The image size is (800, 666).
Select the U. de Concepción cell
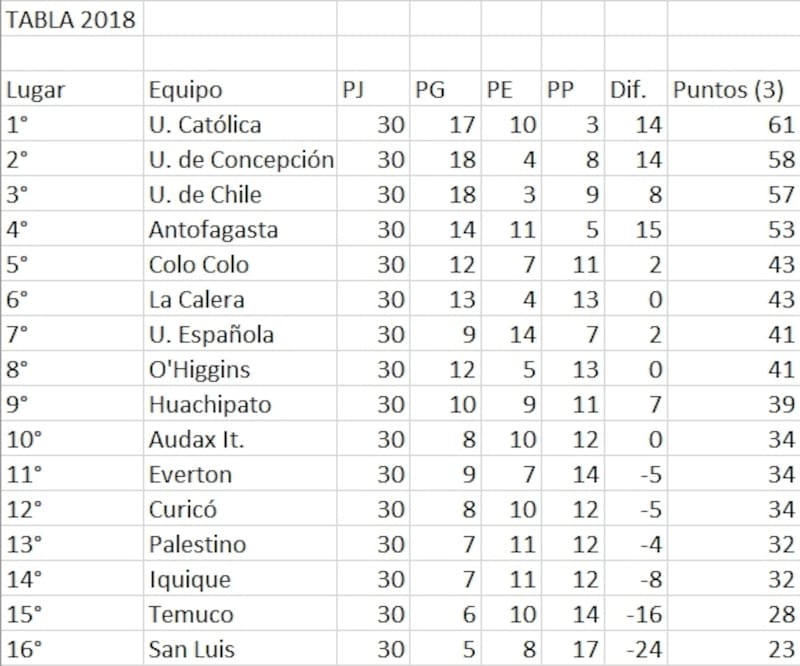[241, 160]
